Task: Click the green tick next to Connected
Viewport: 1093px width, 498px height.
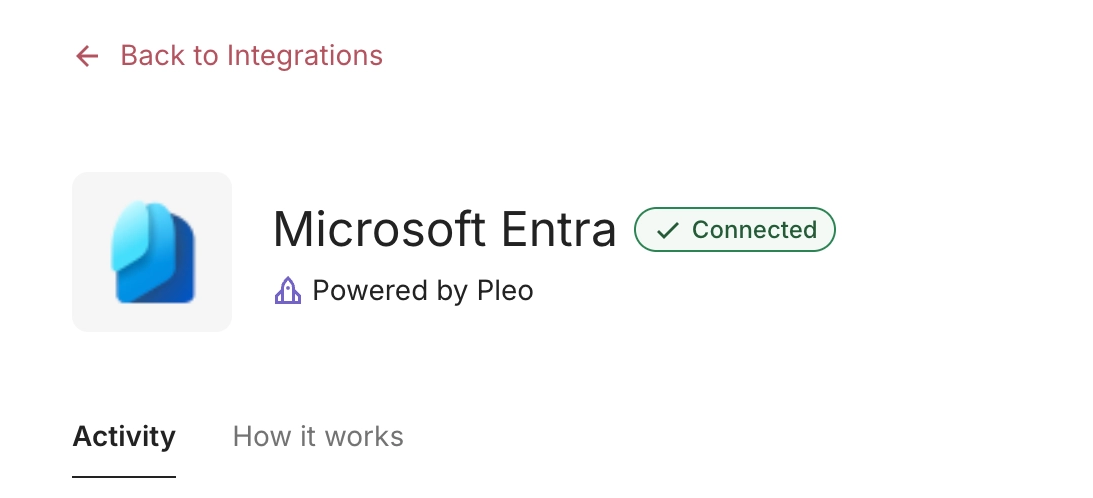Action: tap(667, 231)
